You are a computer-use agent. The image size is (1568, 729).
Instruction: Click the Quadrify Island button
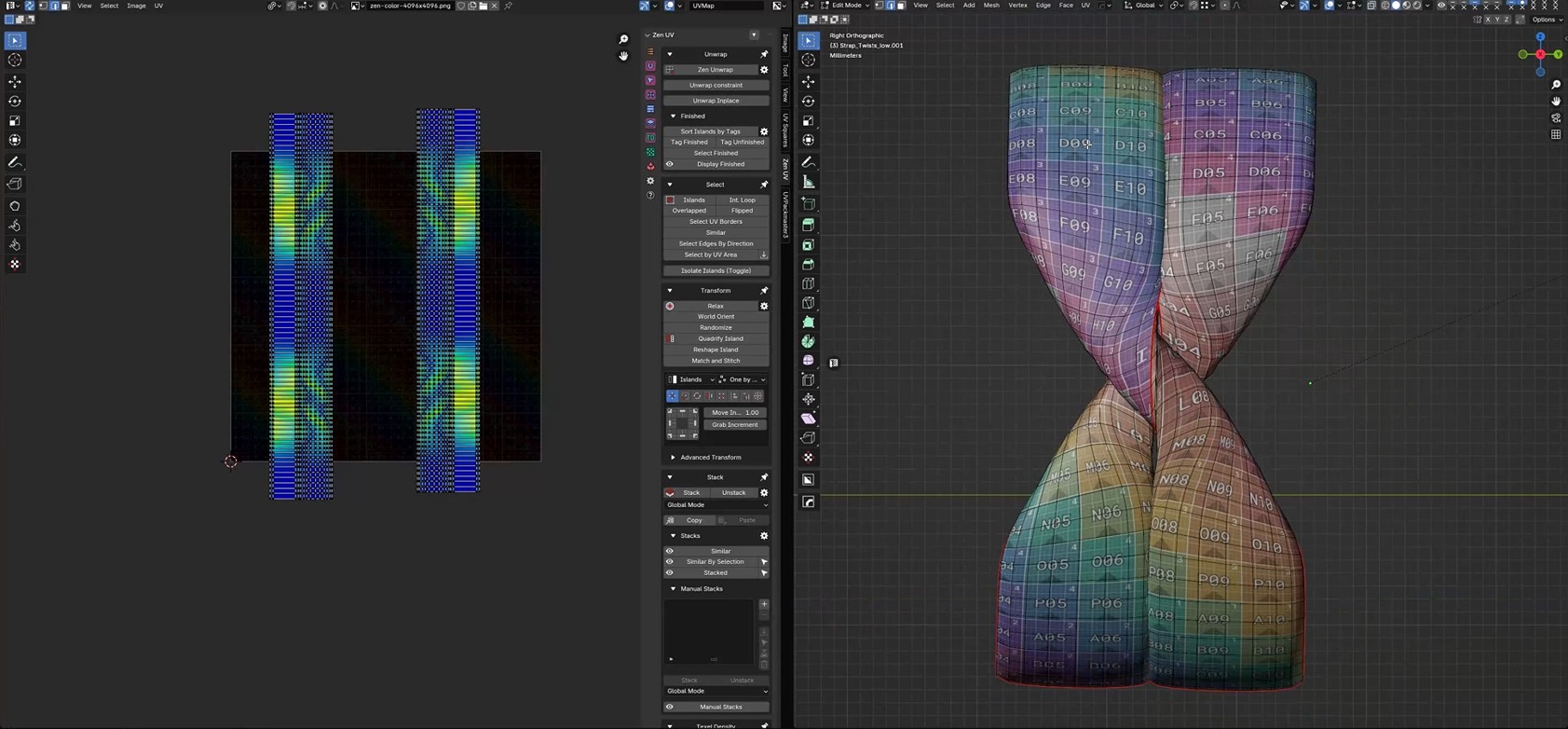point(716,338)
